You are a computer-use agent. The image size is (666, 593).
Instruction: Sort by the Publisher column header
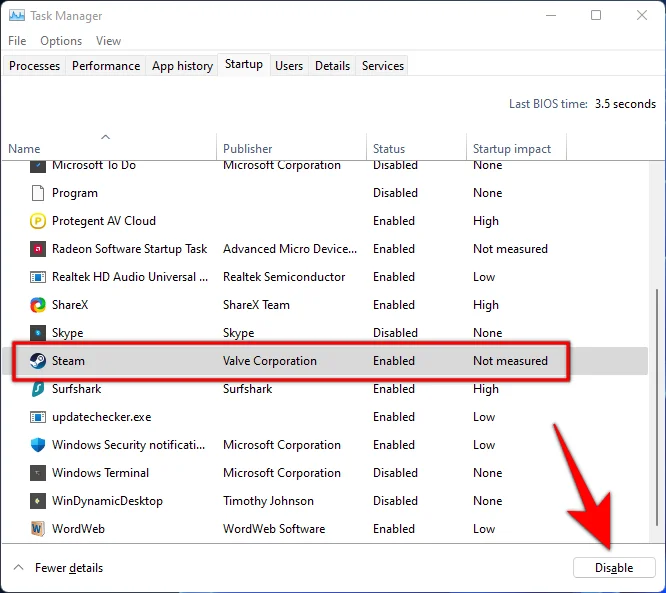point(291,147)
